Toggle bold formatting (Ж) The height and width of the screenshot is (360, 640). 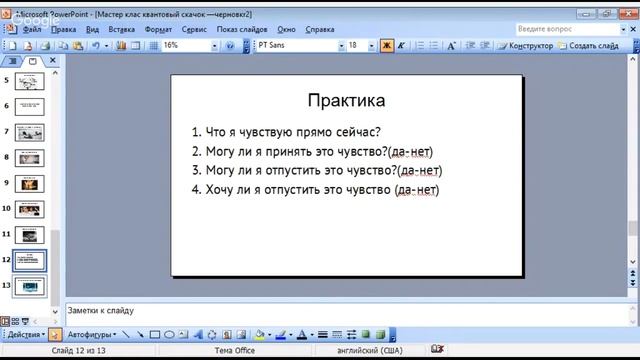(x=387, y=46)
